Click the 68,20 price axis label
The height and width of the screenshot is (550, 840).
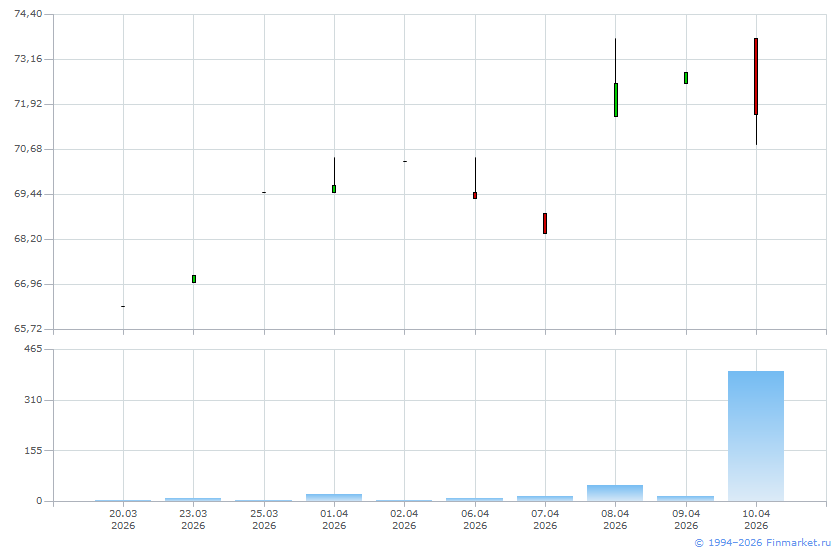[29, 239]
